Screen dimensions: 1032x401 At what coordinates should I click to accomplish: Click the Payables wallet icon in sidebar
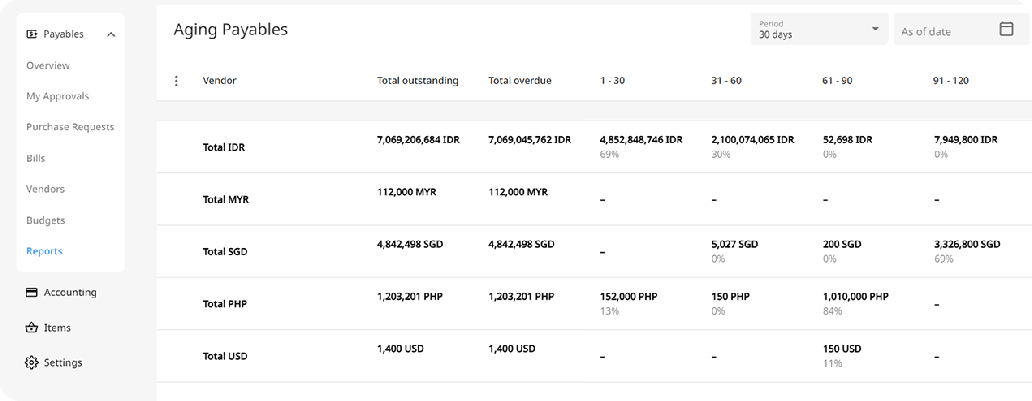tap(32, 34)
